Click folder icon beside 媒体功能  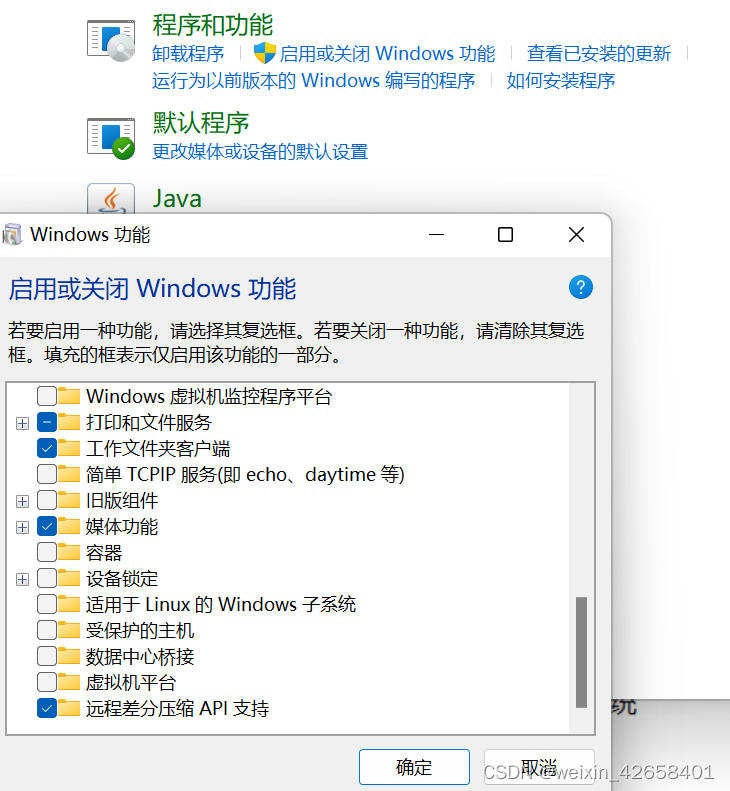pos(69,526)
